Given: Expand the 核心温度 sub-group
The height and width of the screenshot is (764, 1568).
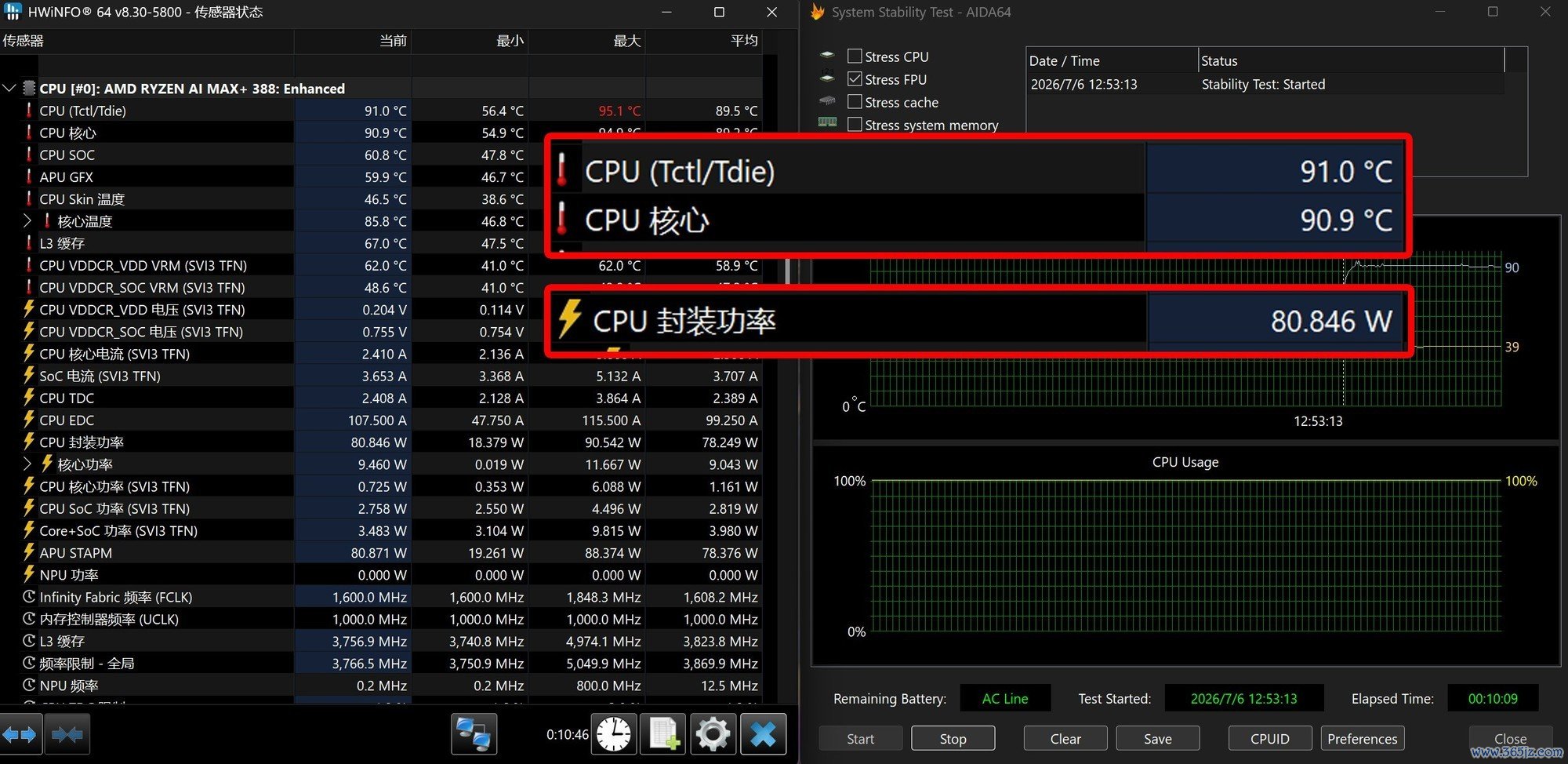Looking at the screenshot, I should 27,220.
